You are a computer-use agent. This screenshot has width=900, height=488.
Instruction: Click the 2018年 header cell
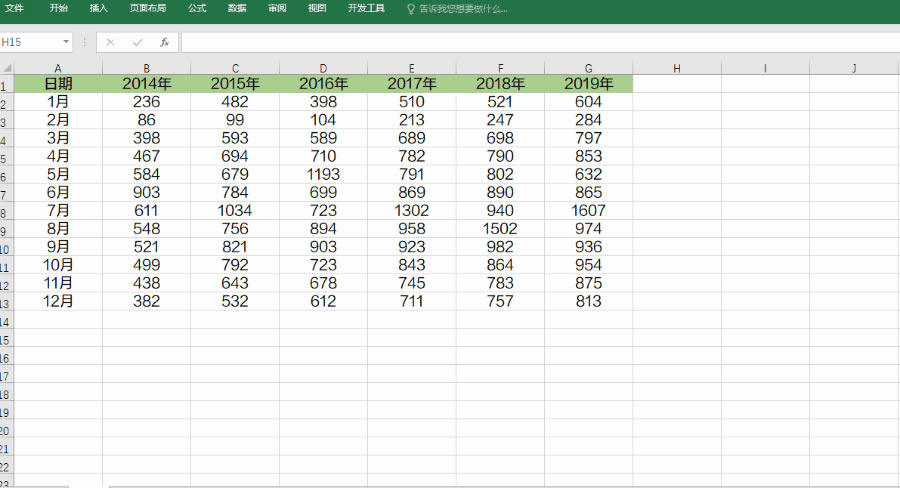pyautogui.click(x=500, y=84)
